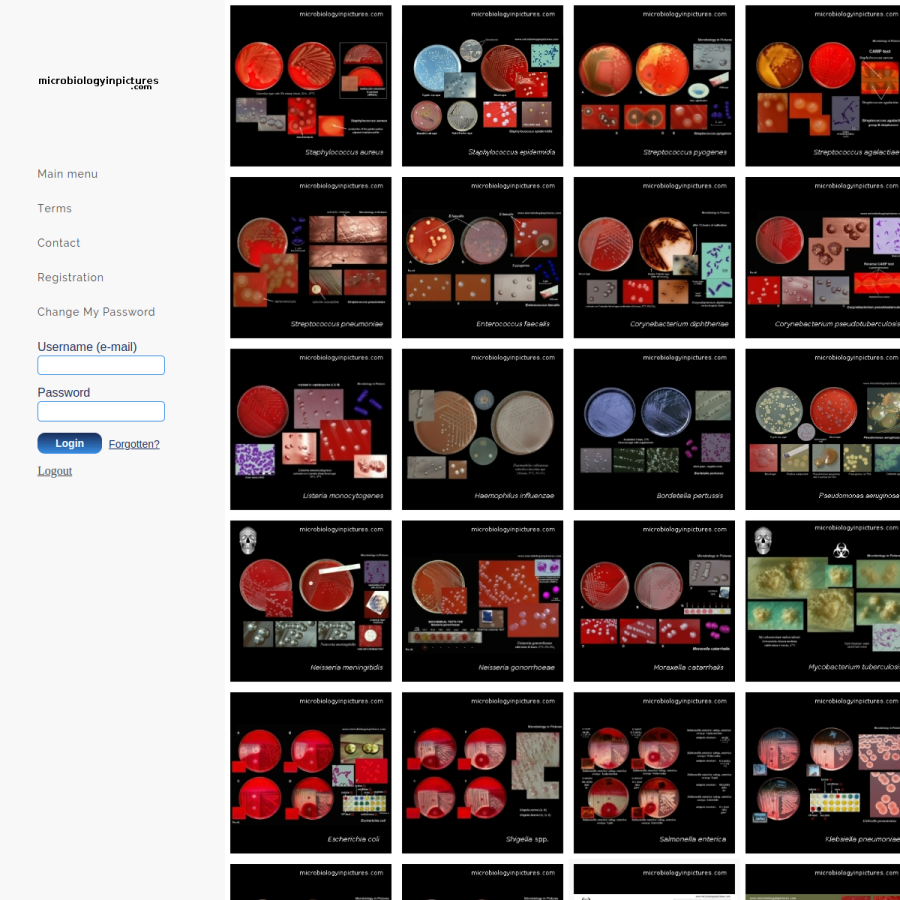Open the Staphylococcus epidermidis thumbnail
This screenshot has height=900, width=900.
[x=482, y=86]
